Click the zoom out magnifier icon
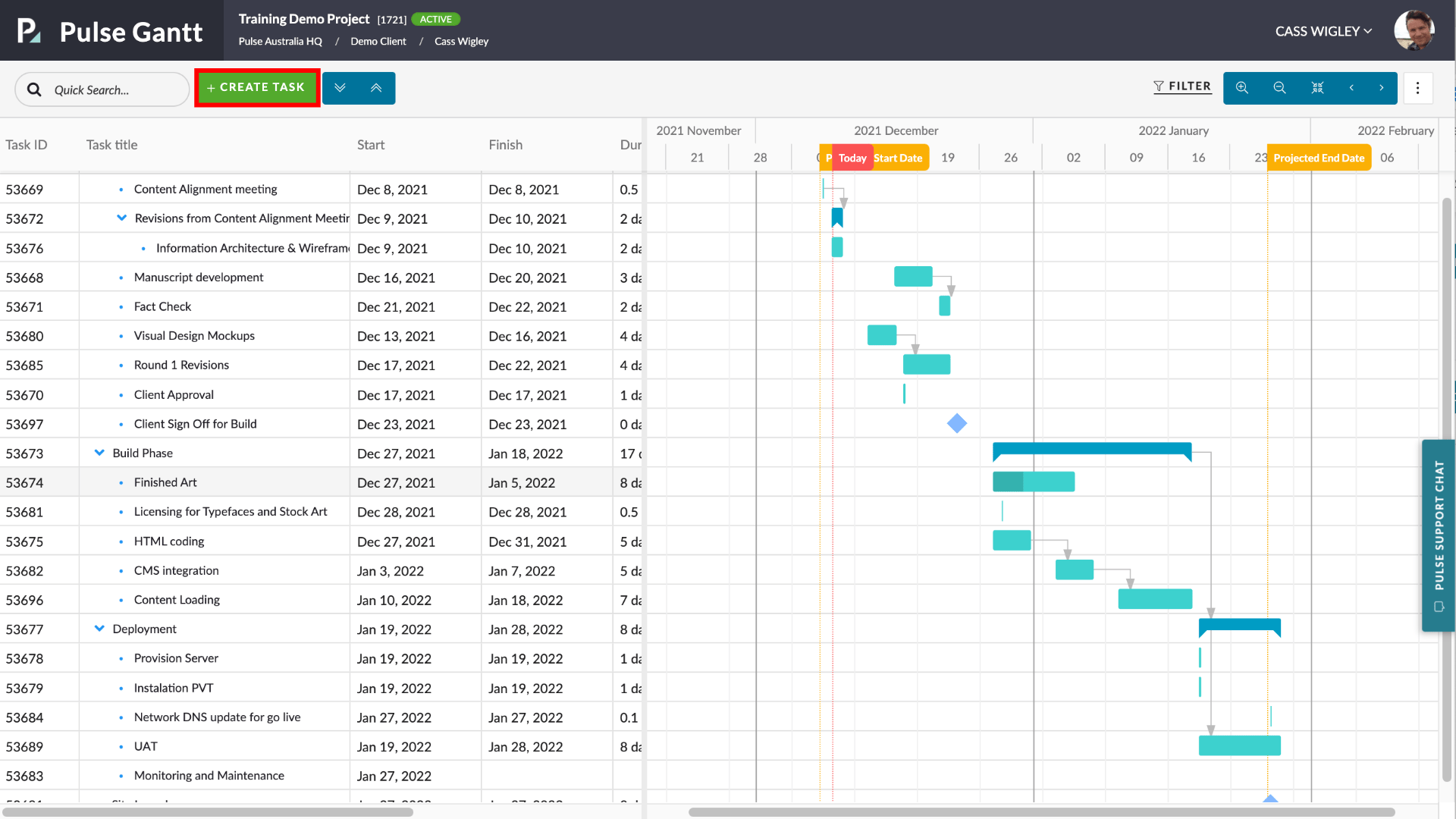 tap(1279, 88)
